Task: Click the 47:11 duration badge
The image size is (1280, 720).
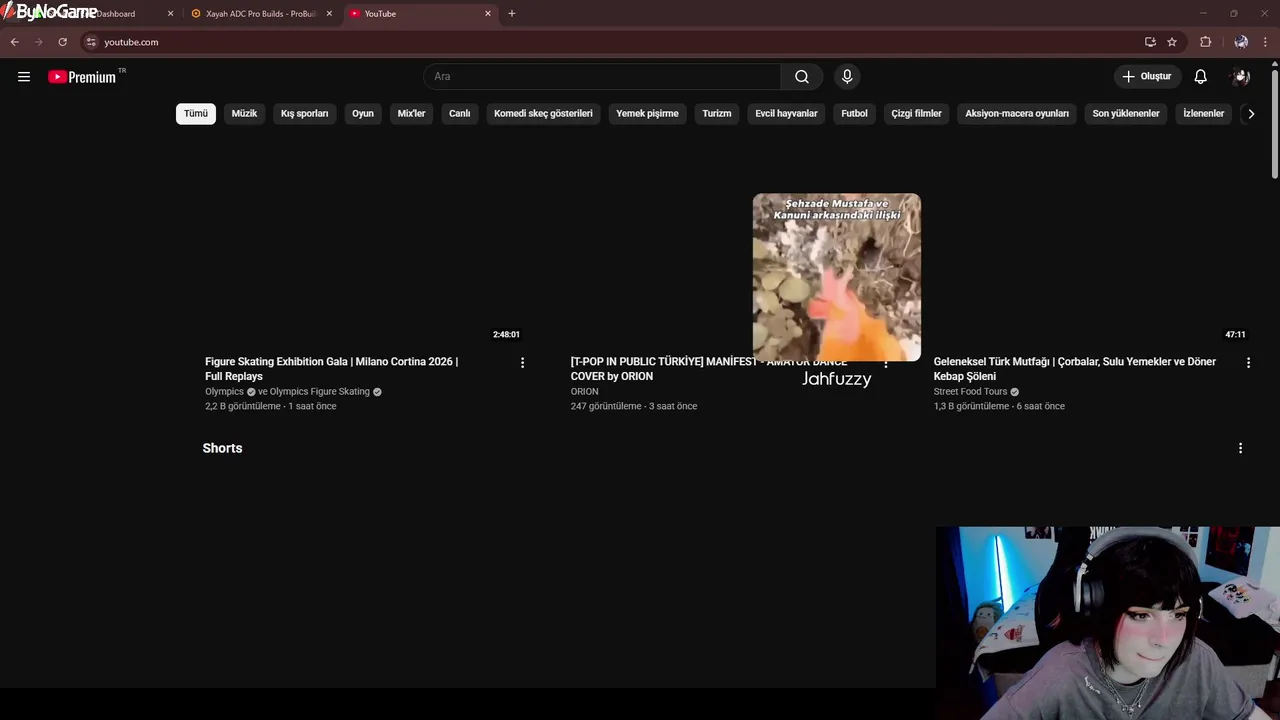Action: coord(1235,335)
